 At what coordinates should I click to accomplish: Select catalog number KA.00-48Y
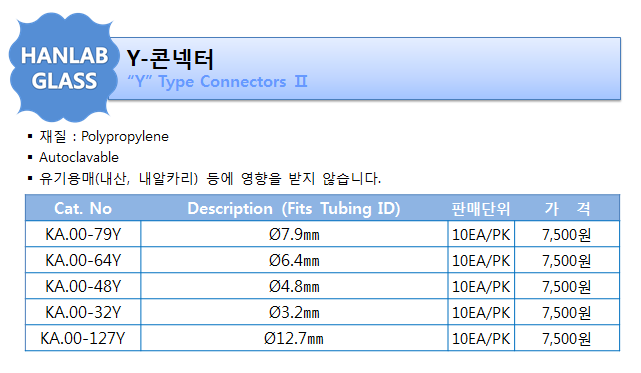83,286
